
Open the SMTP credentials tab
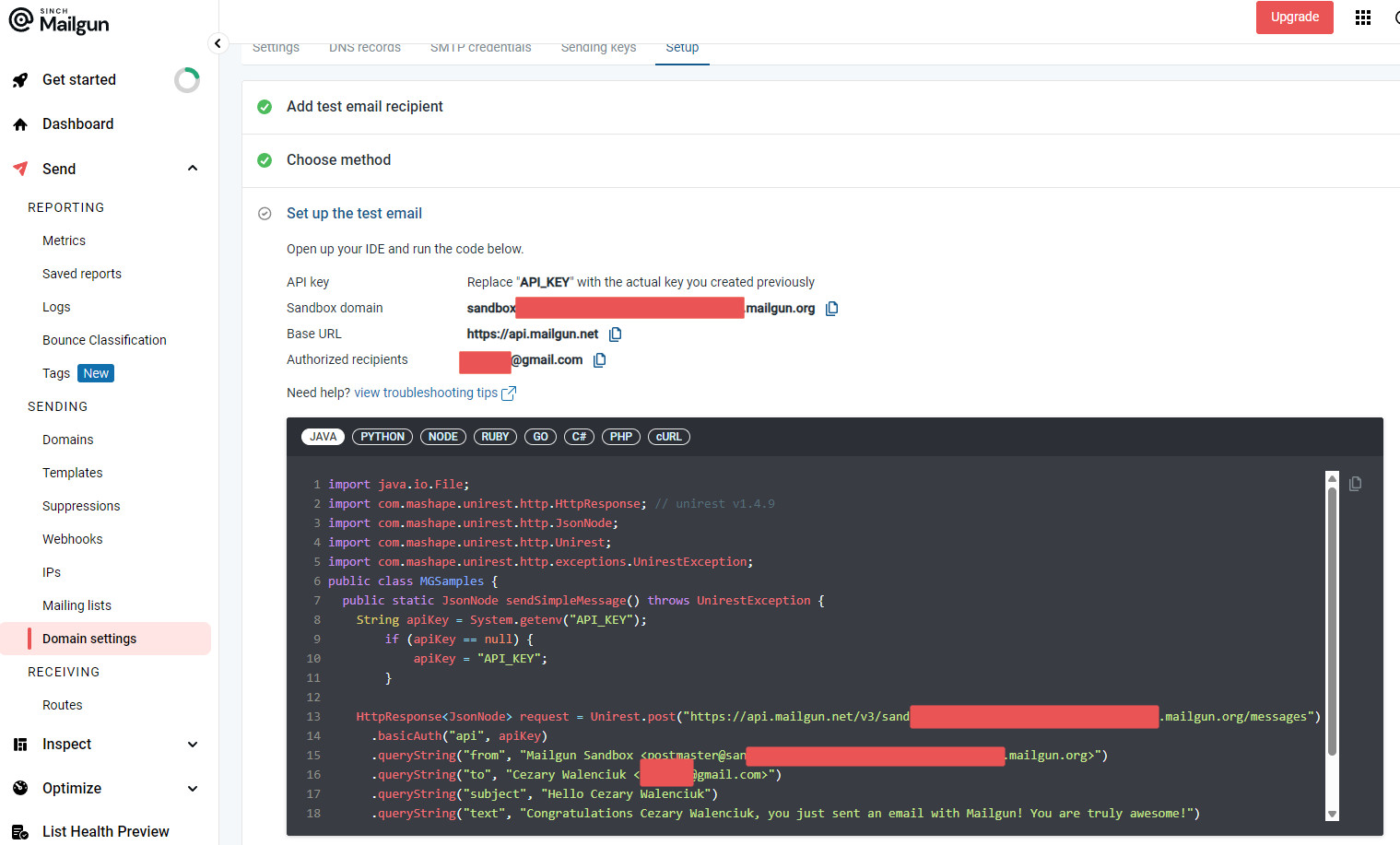[x=481, y=48]
